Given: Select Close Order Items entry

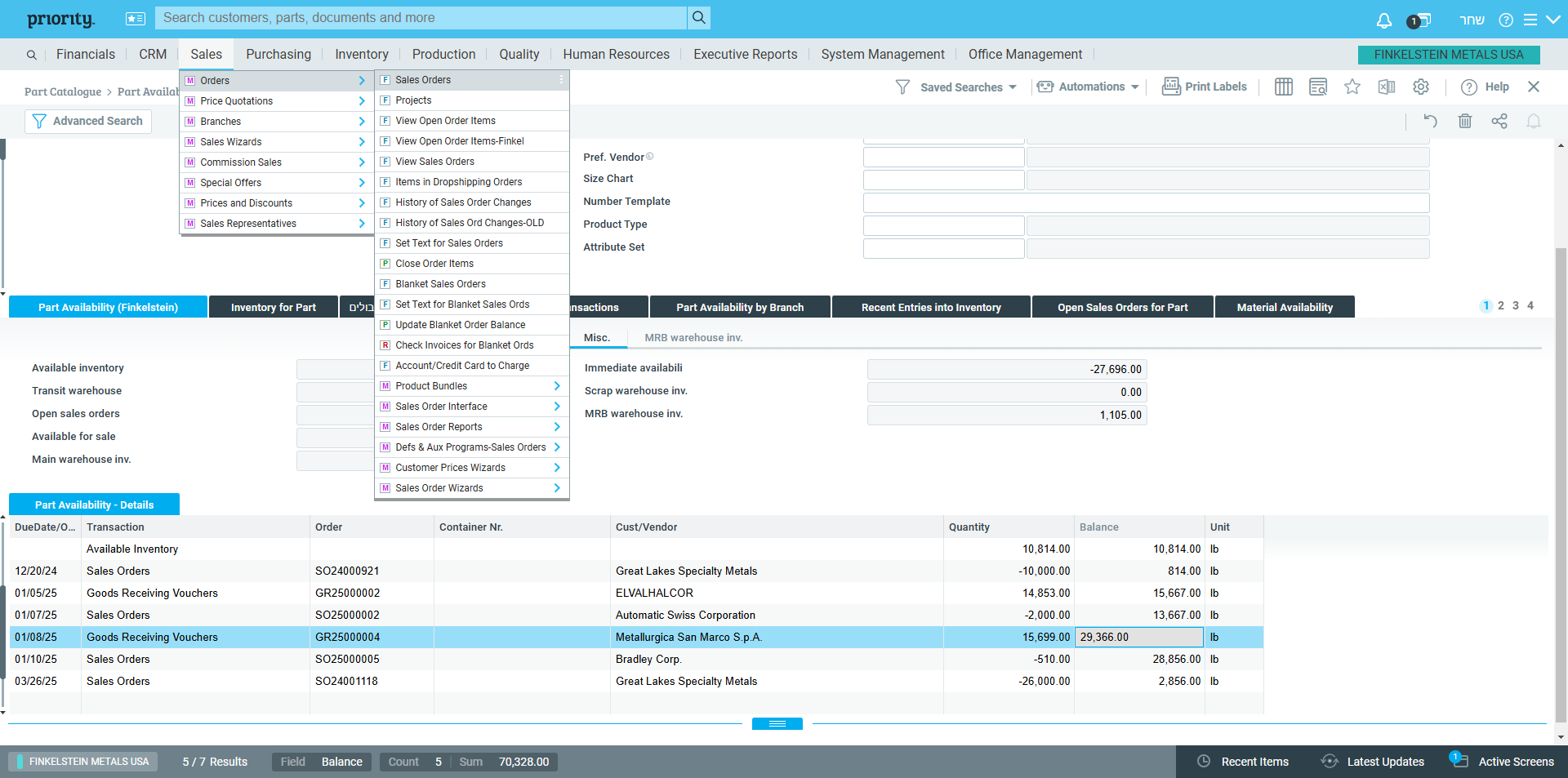Looking at the screenshot, I should click(472, 264).
